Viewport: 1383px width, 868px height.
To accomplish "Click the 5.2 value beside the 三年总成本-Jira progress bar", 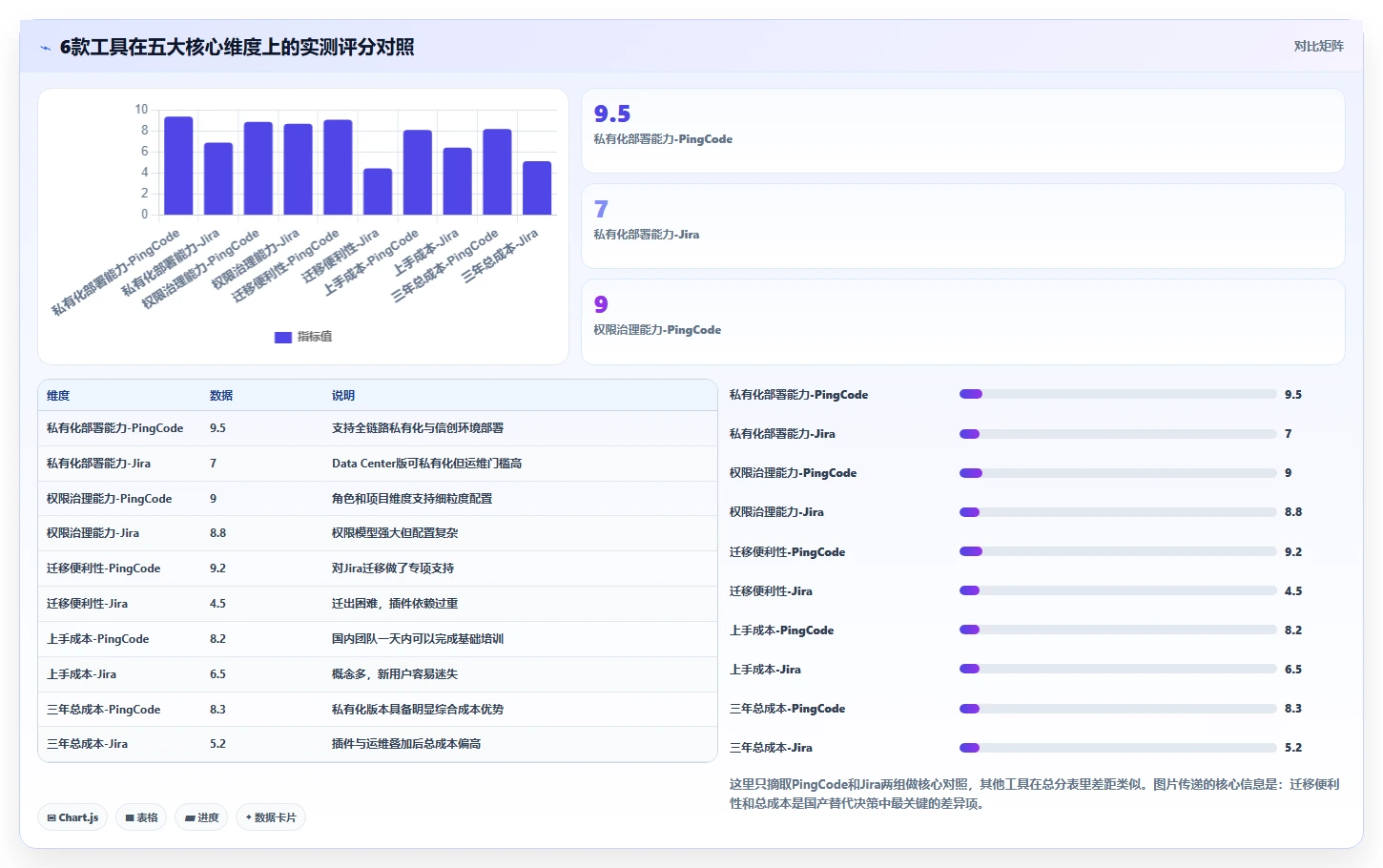I will tap(1292, 748).
